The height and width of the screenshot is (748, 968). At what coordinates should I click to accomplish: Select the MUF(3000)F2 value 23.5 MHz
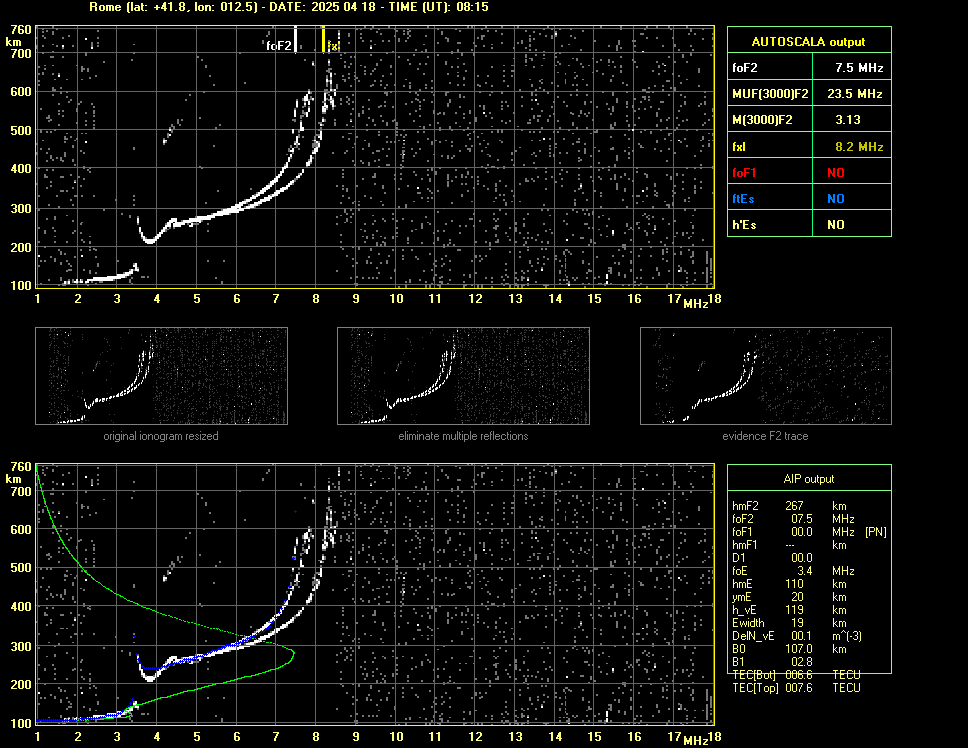(854, 94)
